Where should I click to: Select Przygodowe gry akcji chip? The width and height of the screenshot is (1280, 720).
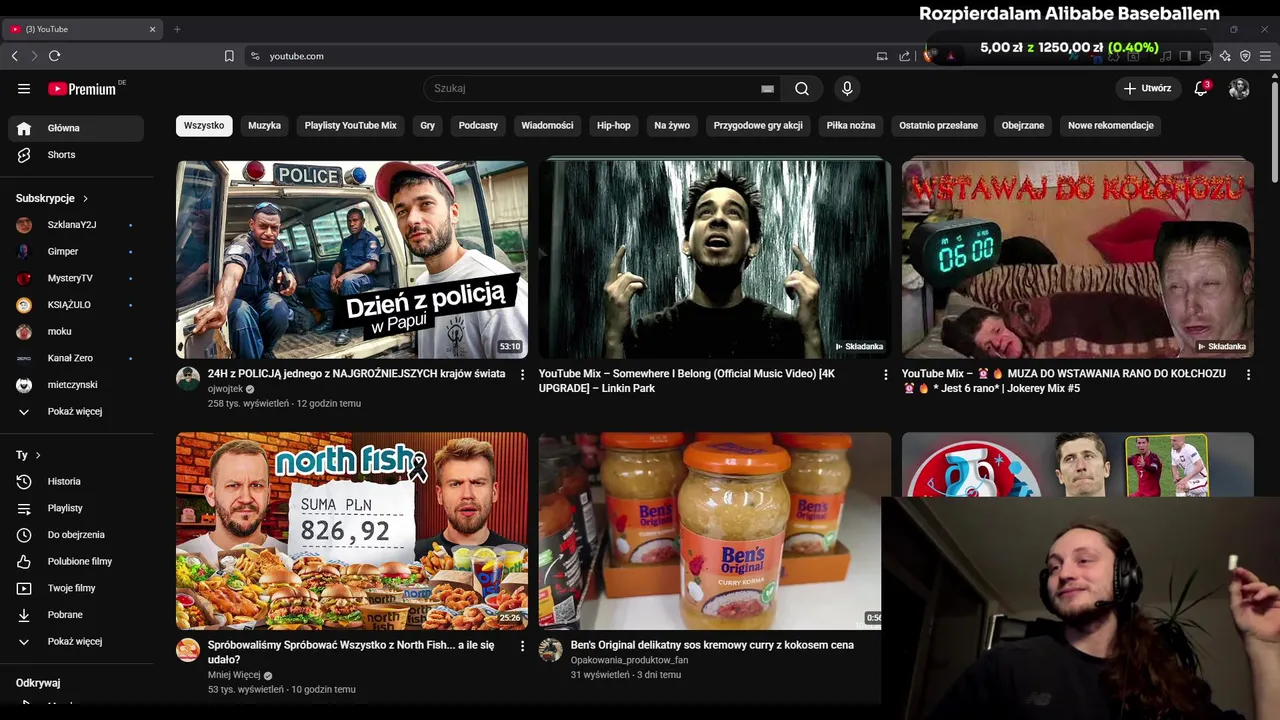[x=758, y=126]
